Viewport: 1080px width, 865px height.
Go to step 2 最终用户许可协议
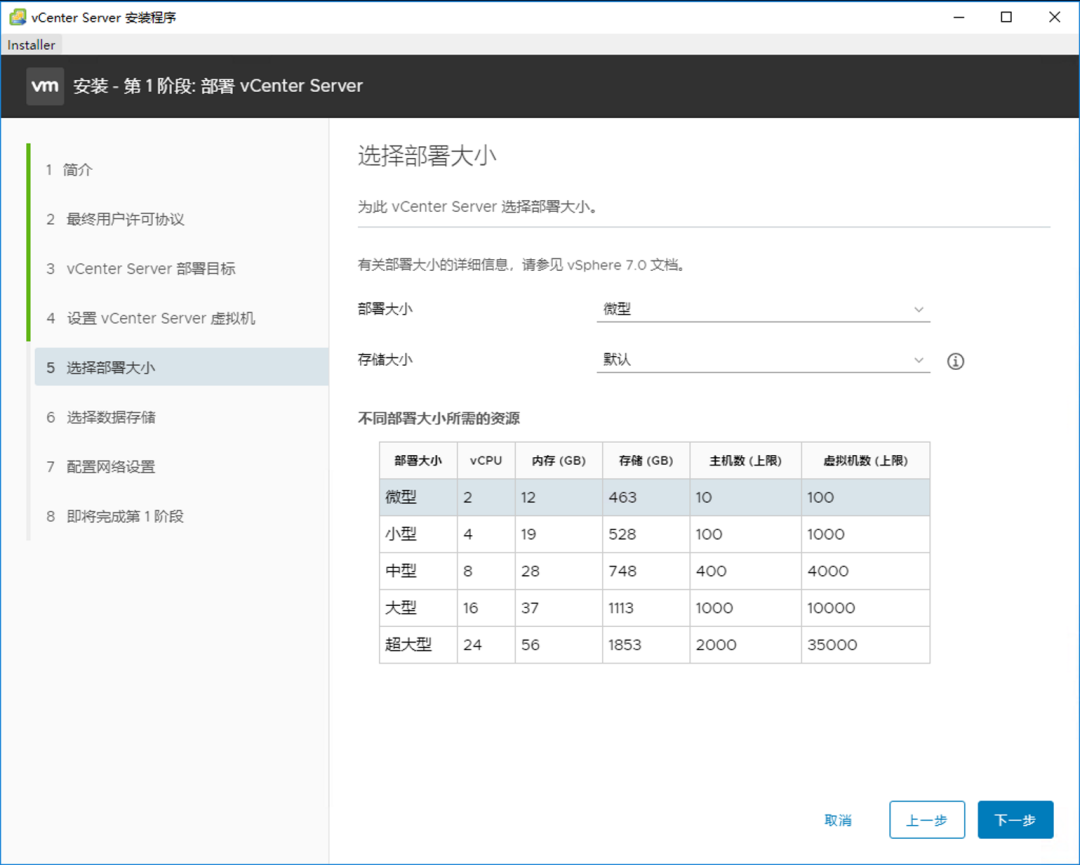[x=115, y=219]
